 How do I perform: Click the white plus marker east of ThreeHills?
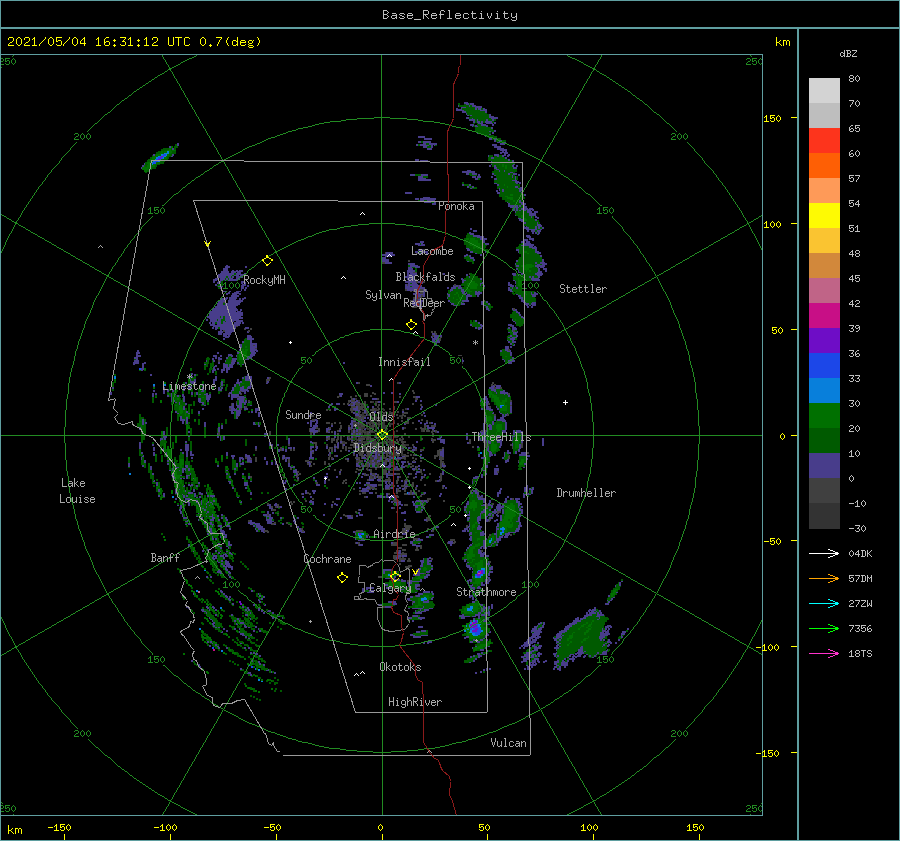[x=565, y=402]
